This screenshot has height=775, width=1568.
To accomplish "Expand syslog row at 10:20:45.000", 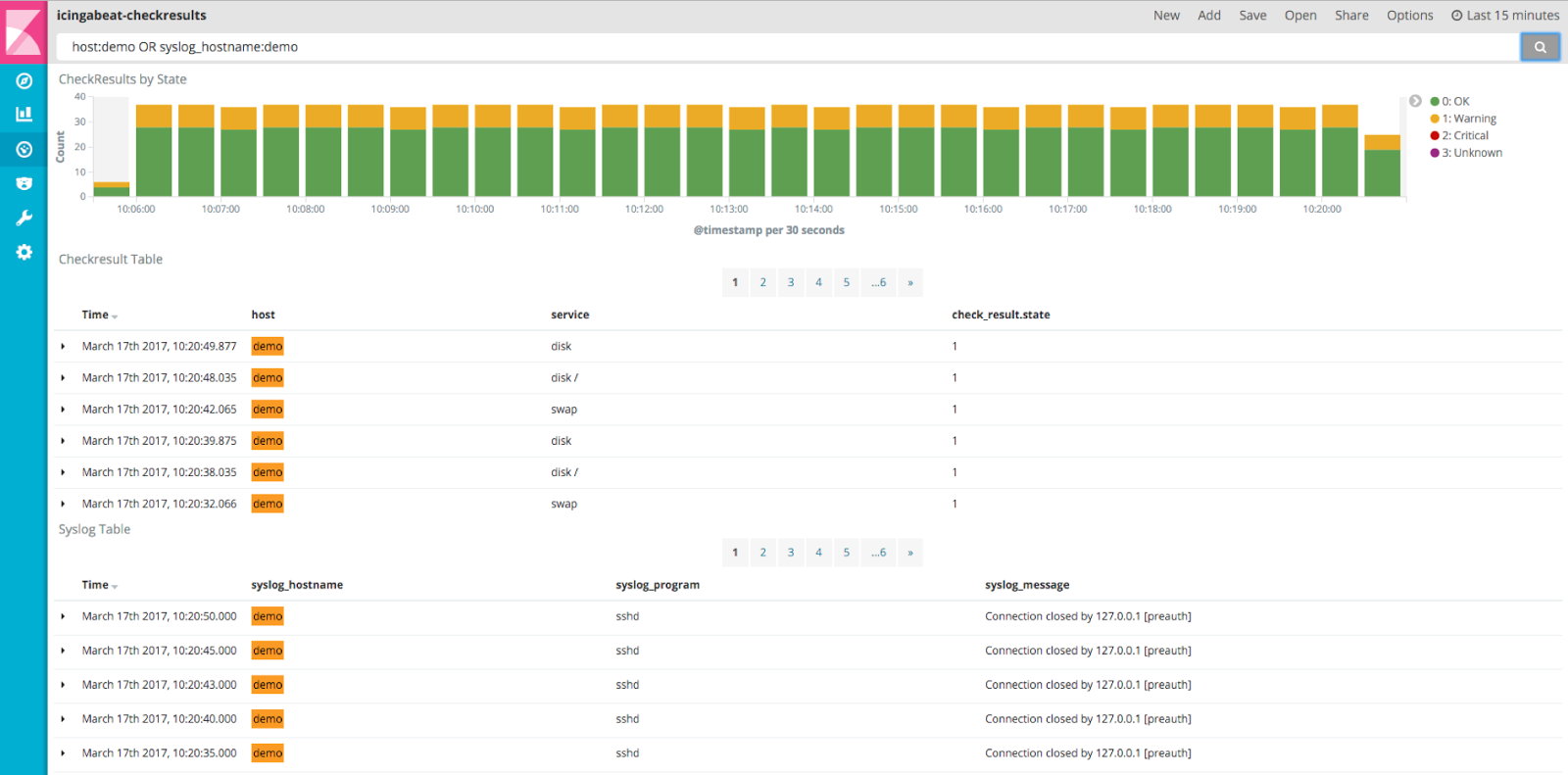I will point(64,651).
